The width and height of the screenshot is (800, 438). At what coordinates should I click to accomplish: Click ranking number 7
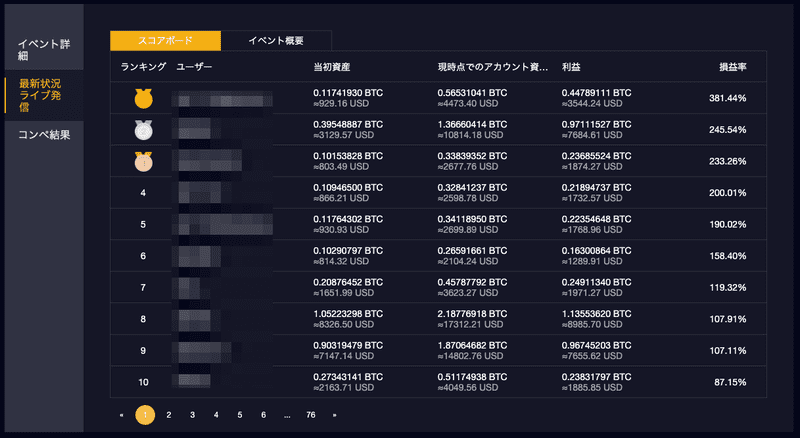[143, 288]
